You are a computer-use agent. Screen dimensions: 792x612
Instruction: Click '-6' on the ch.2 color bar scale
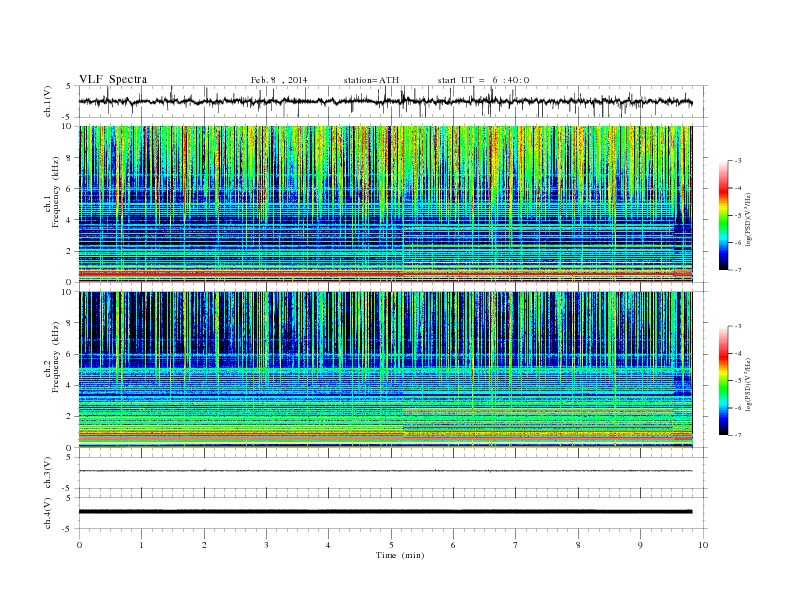(x=738, y=408)
